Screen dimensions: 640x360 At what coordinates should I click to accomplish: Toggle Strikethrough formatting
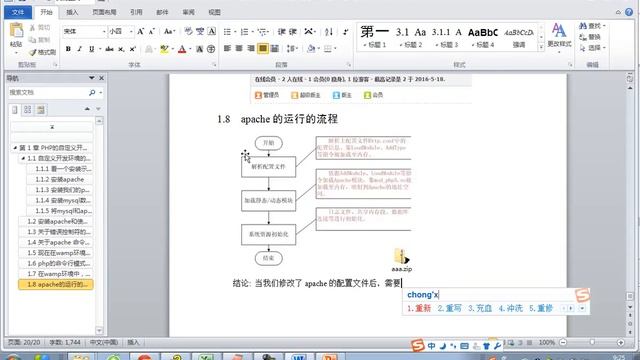(109, 49)
